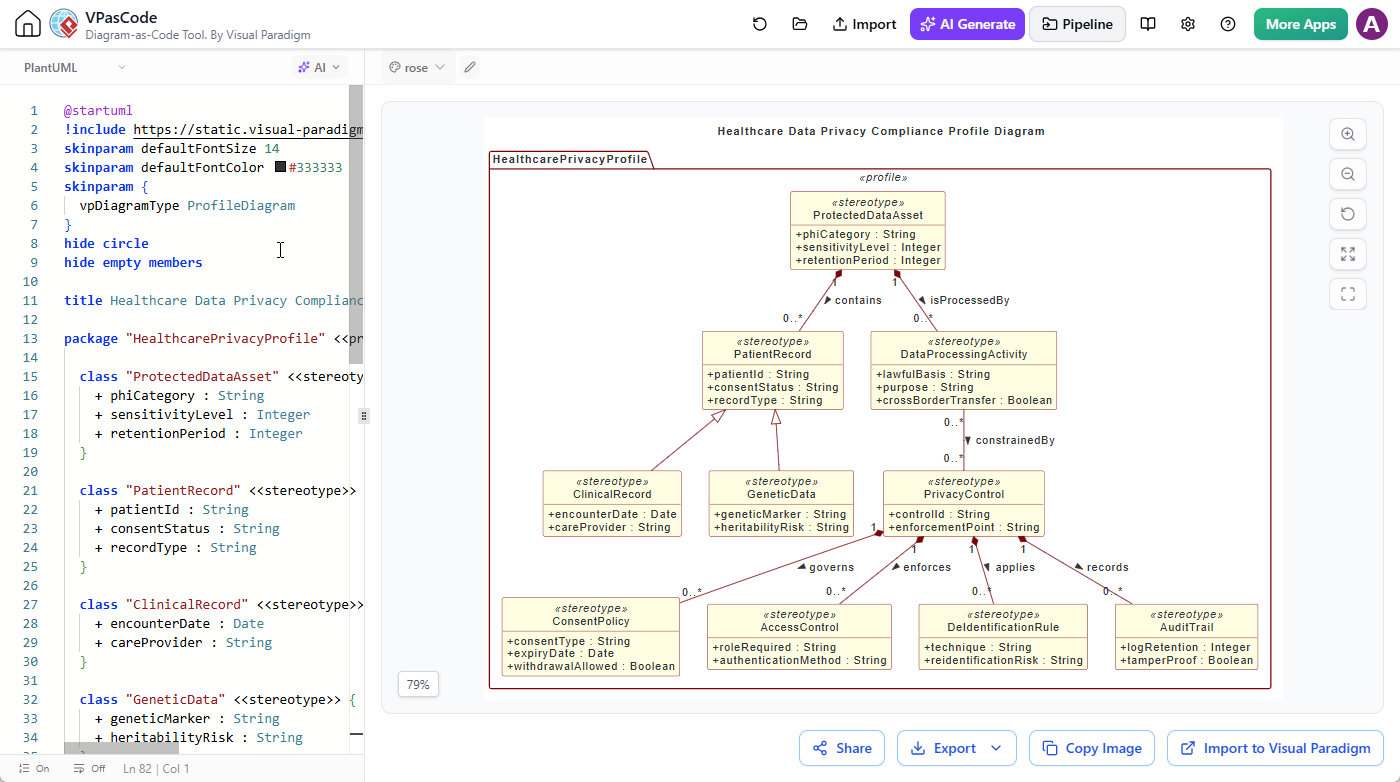Screen dimensions: 1400x782
Task: Zoom out of the diagram
Action: [1348, 174]
